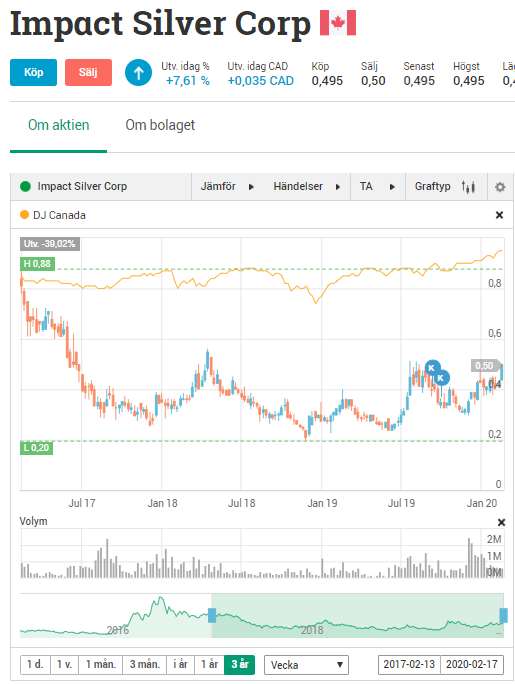Click the Utv. -39,02% label
Screen dimensions: 515x684
point(50,244)
